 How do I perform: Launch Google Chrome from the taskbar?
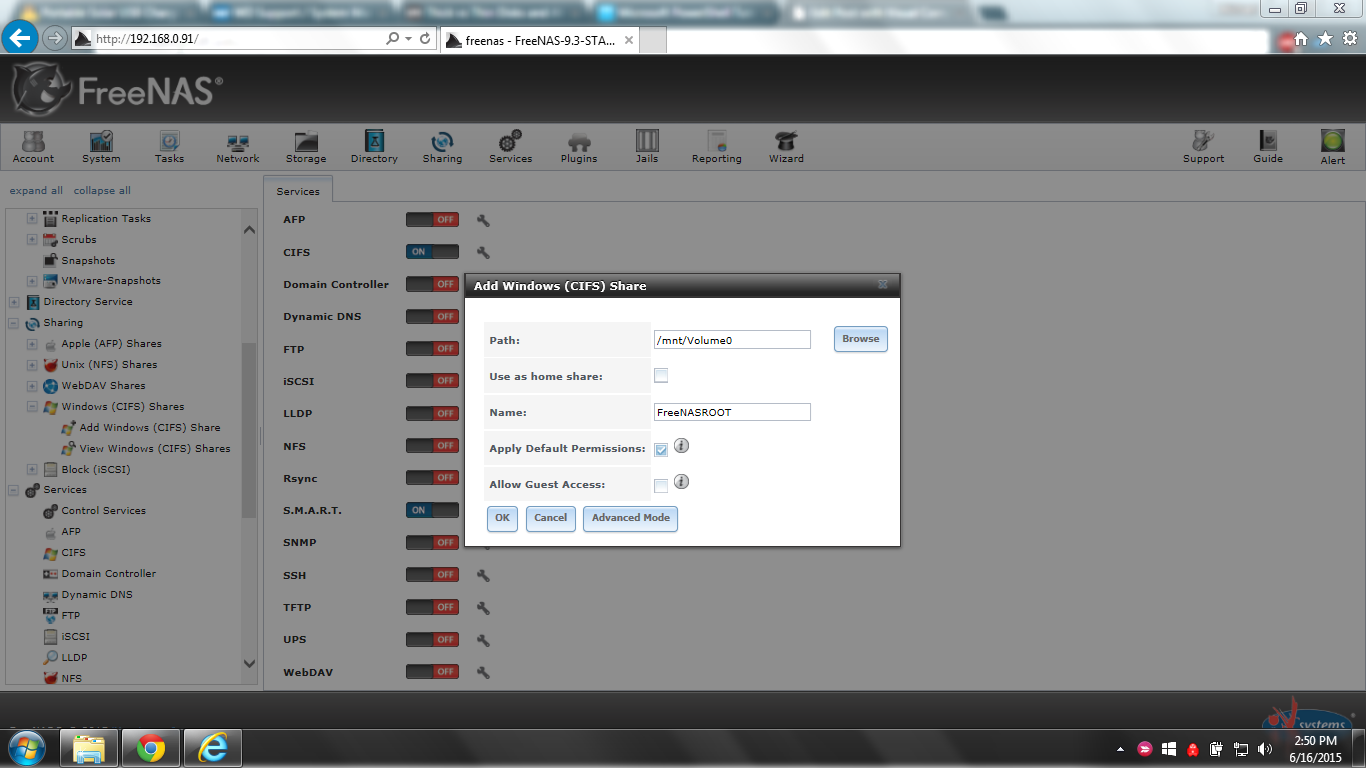(x=151, y=747)
